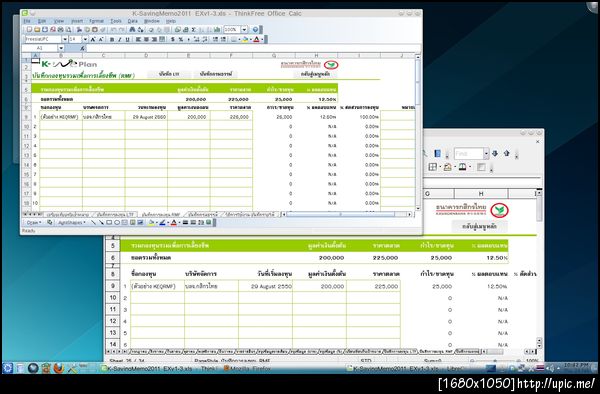Choose the Rectangle shape tool
This screenshot has width=600, height=394.
[109, 222]
